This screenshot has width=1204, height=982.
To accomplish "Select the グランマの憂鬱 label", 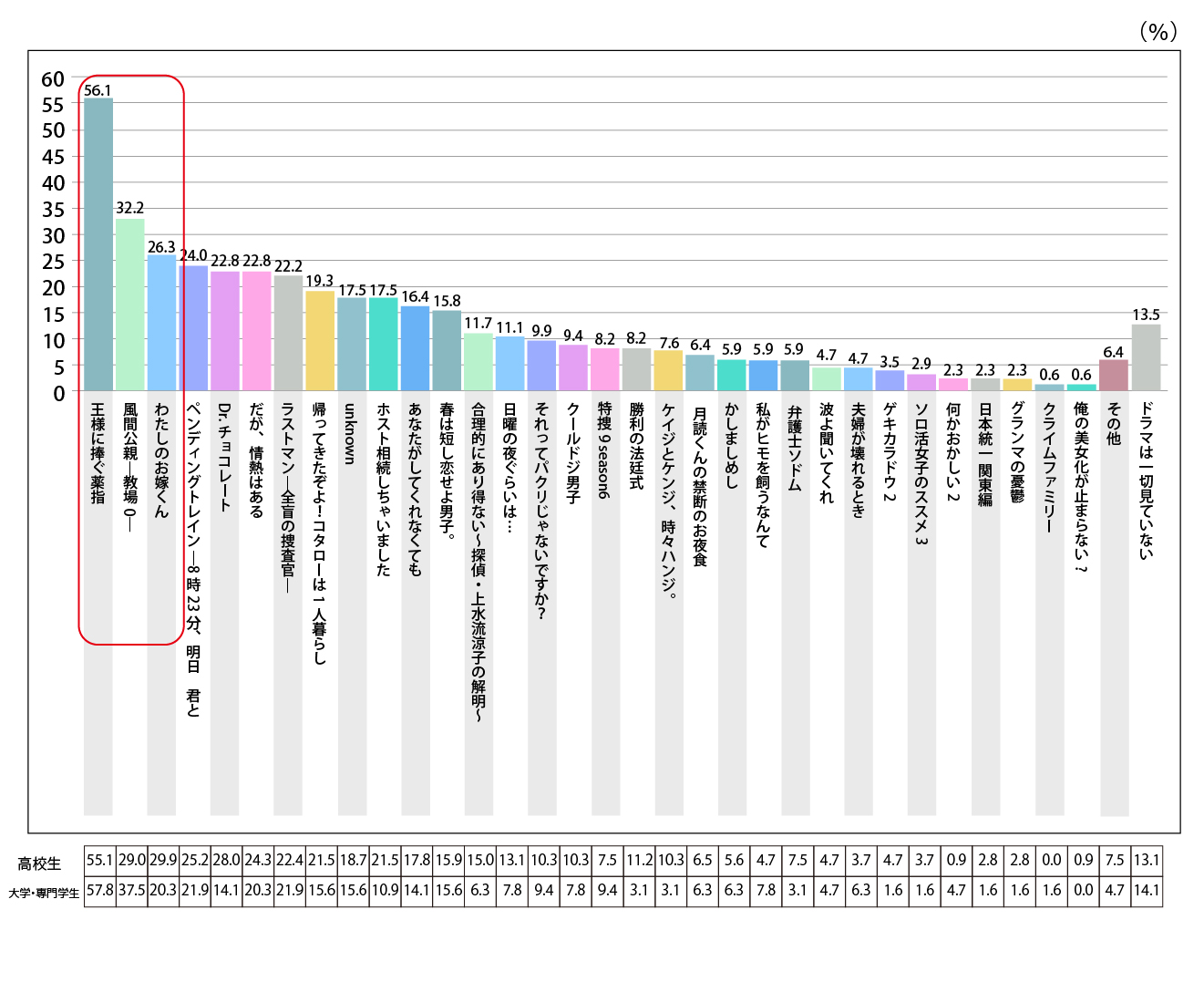I will pyautogui.click(x=1018, y=453).
